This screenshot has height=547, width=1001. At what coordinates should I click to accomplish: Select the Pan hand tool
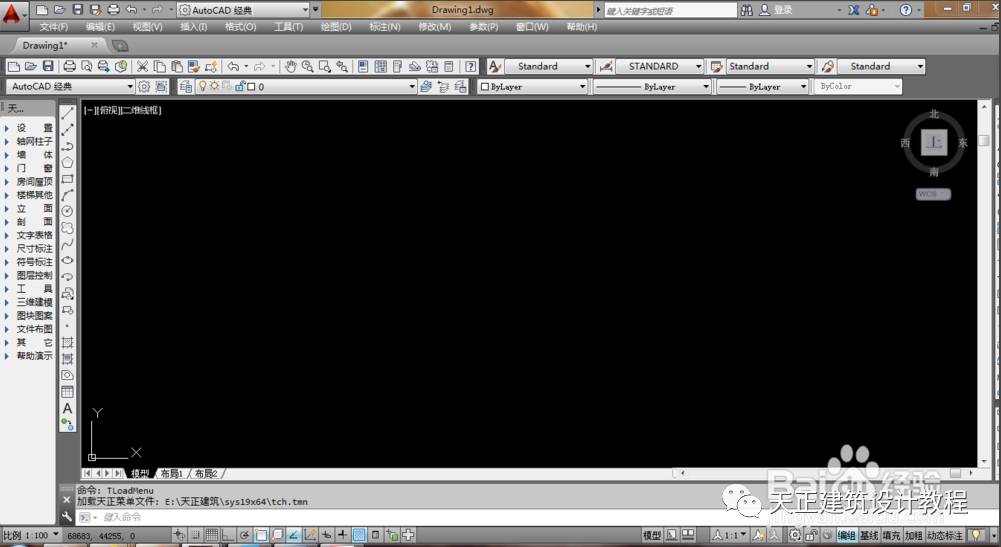(290, 66)
